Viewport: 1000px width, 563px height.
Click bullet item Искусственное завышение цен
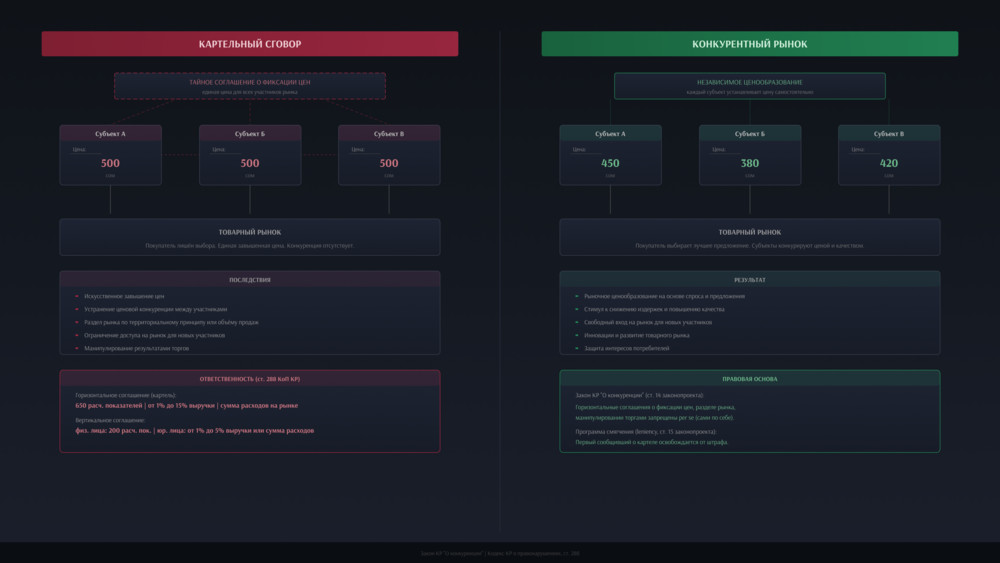125,297
